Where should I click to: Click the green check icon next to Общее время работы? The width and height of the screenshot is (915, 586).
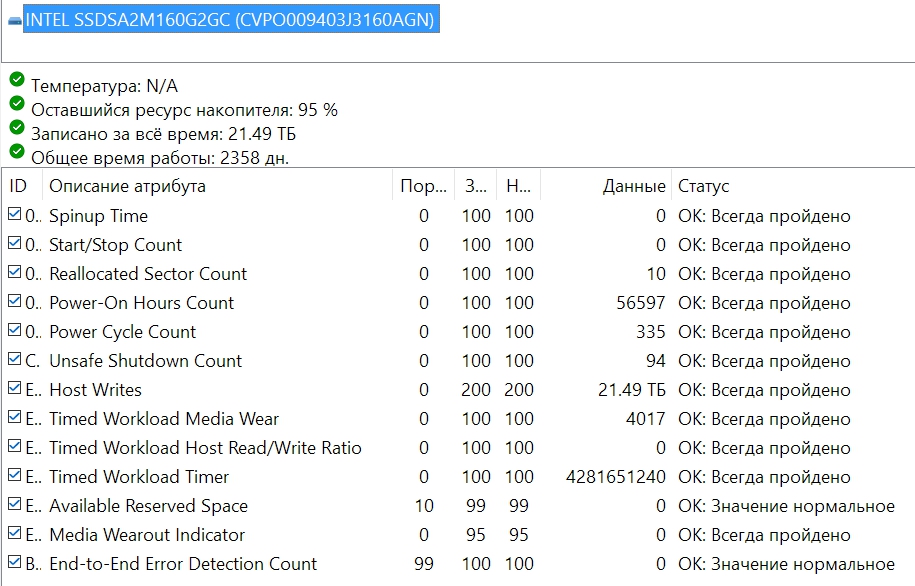(x=17, y=151)
